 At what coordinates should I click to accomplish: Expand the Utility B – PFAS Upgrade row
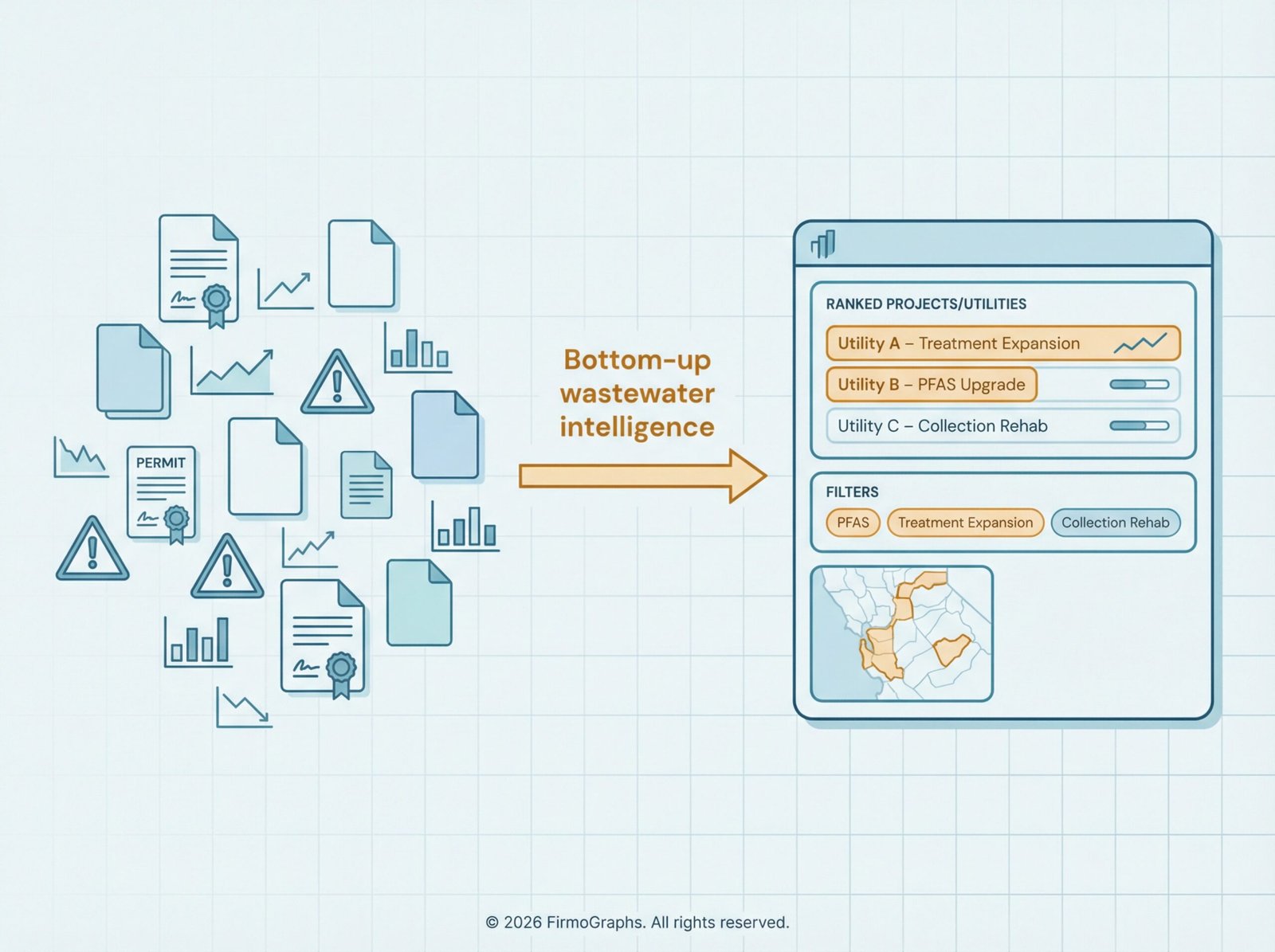[x=931, y=385]
